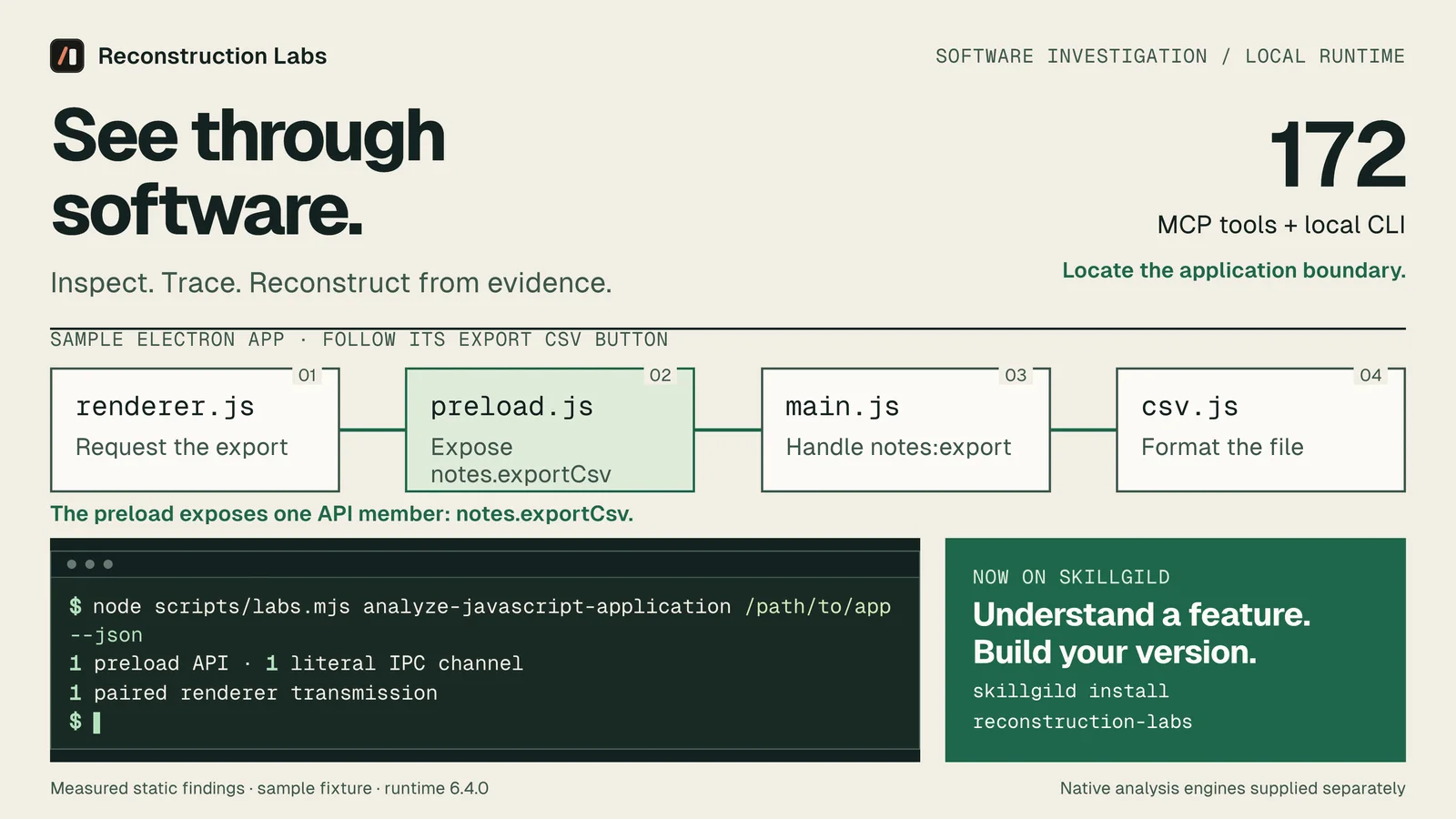Screen dimensions: 1456x819
Task: Click 'Understand a feature. Build your version.' heading
Action: pyautogui.click(x=1142, y=633)
